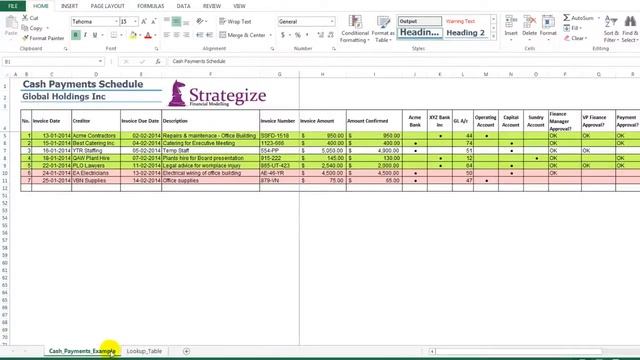This screenshot has width=640, height=360.
Task: Apply red Font Color letter A
Action: pyautogui.click(x=148, y=36)
